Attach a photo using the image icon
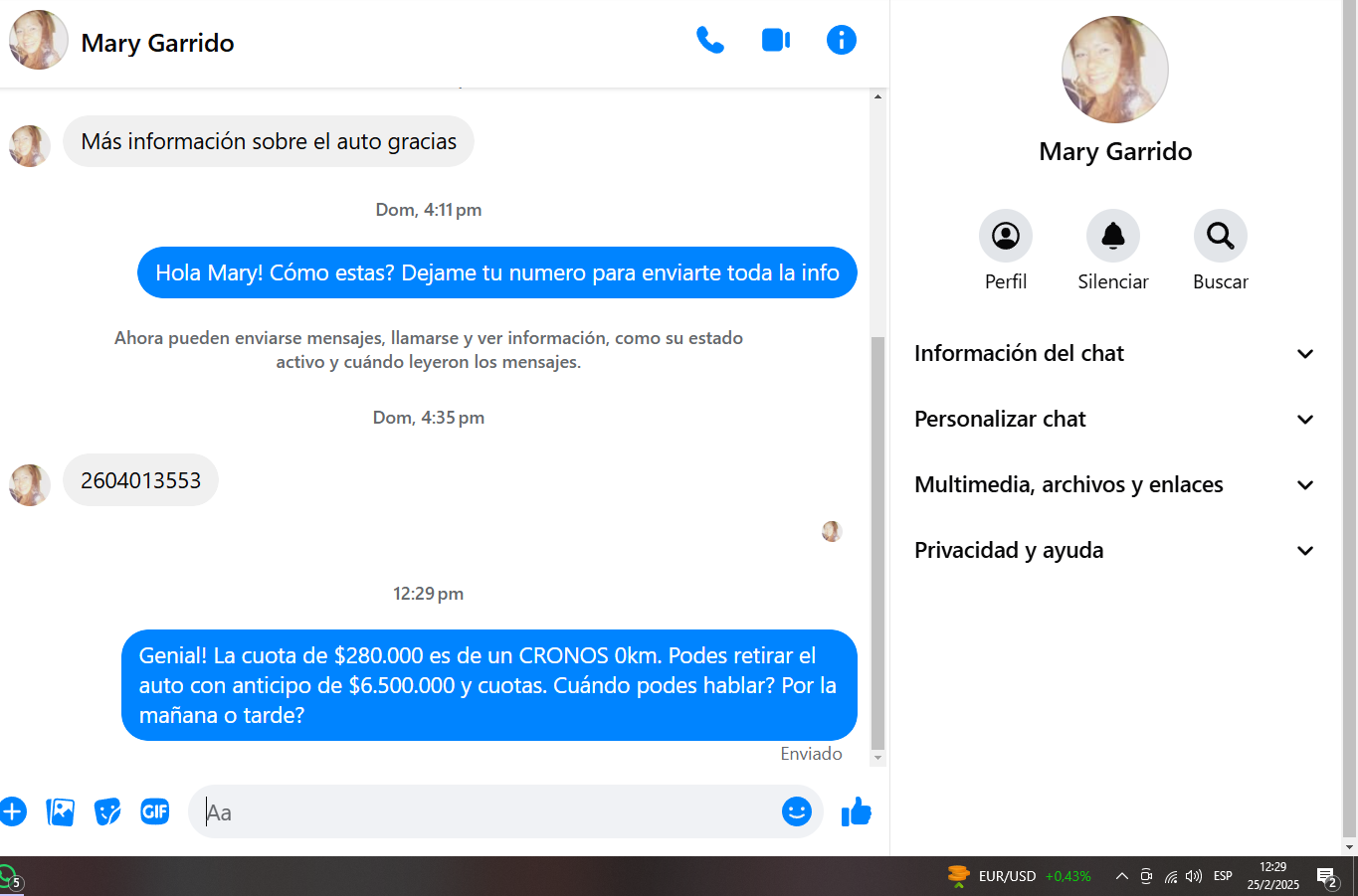The image size is (1358, 896). coord(61,811)
